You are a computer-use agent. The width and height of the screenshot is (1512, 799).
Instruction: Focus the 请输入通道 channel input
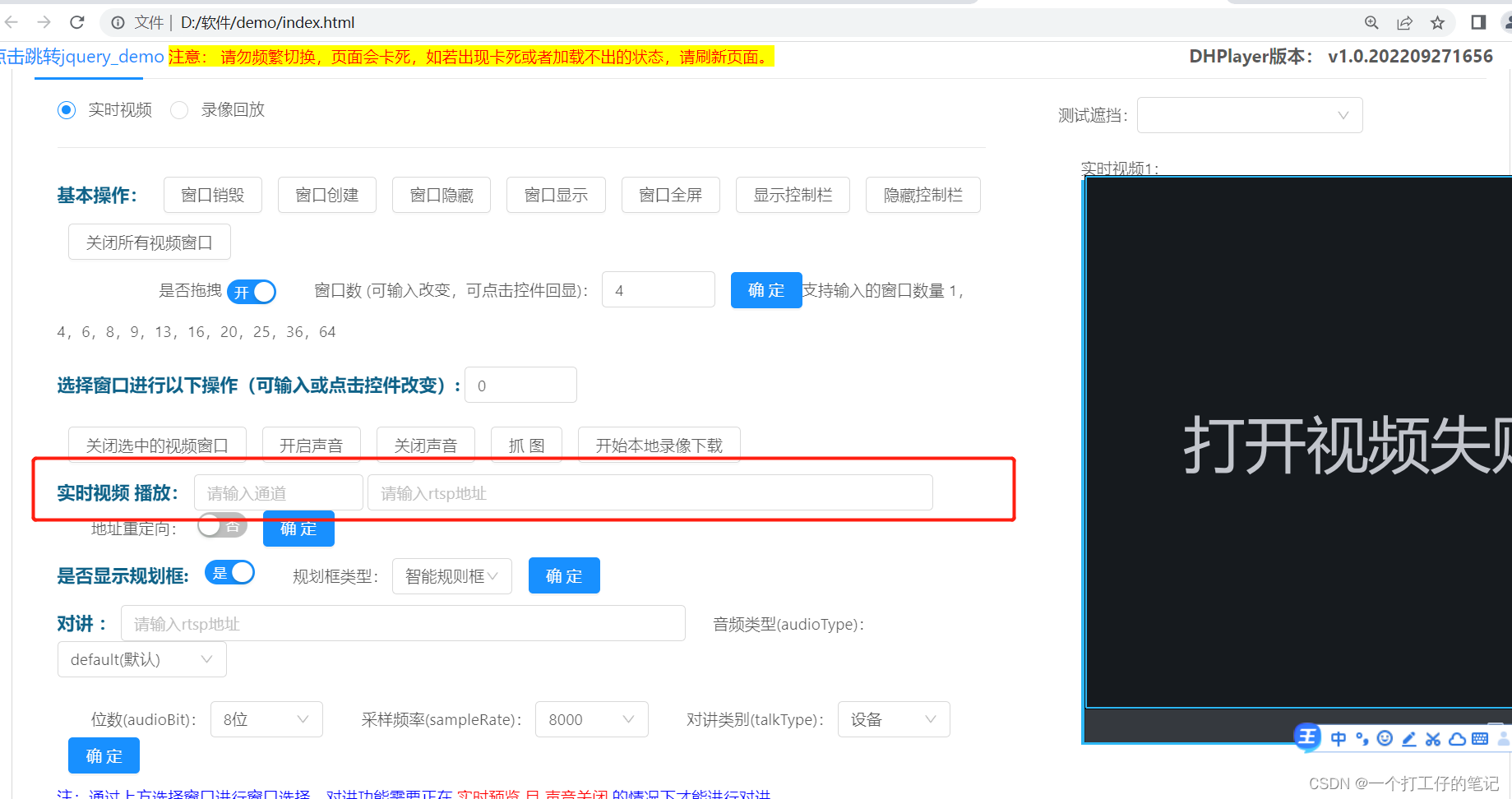pyautogui.click(x=279, y=492)
